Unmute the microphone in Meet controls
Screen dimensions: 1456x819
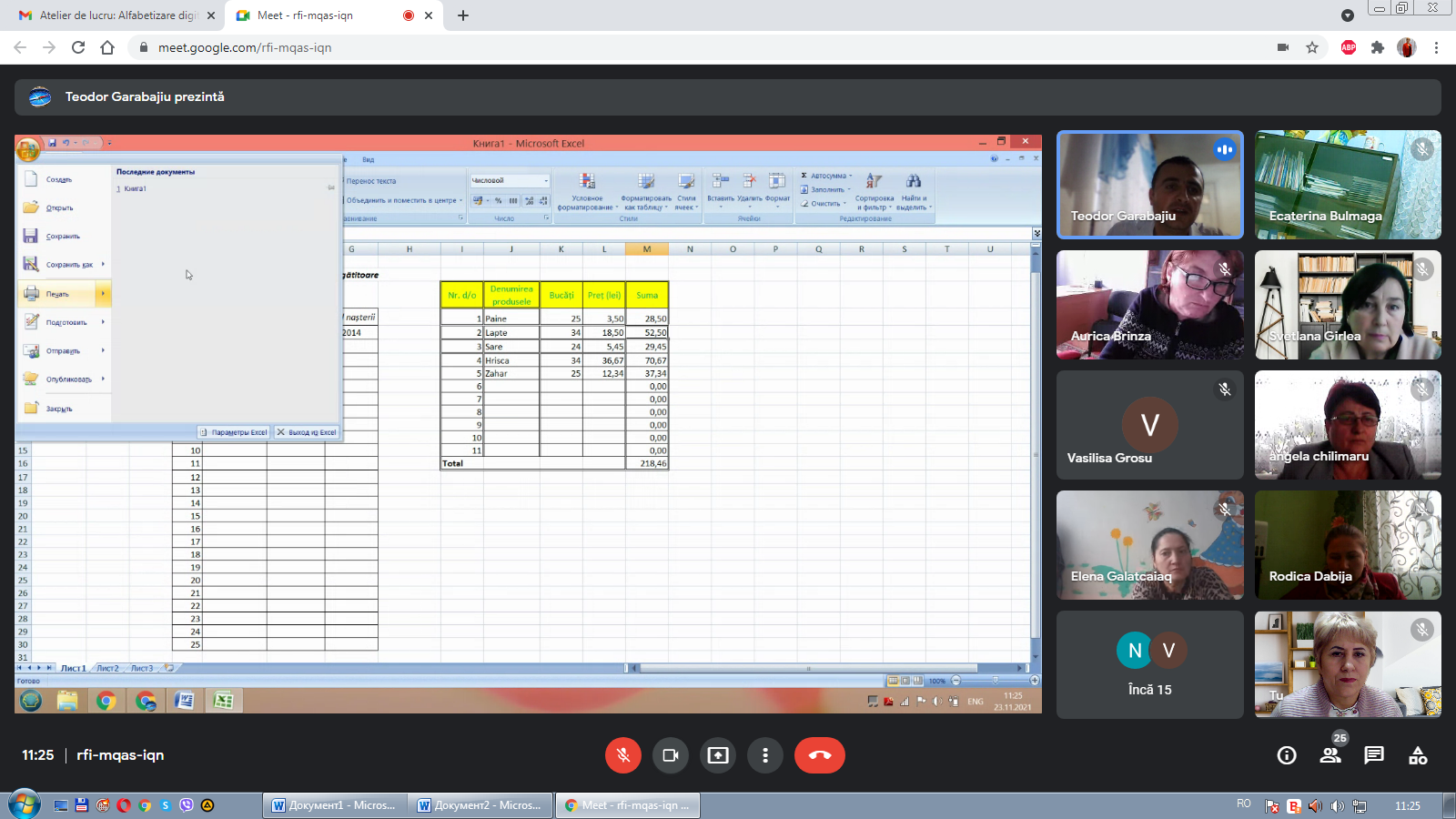pos(623,755)
